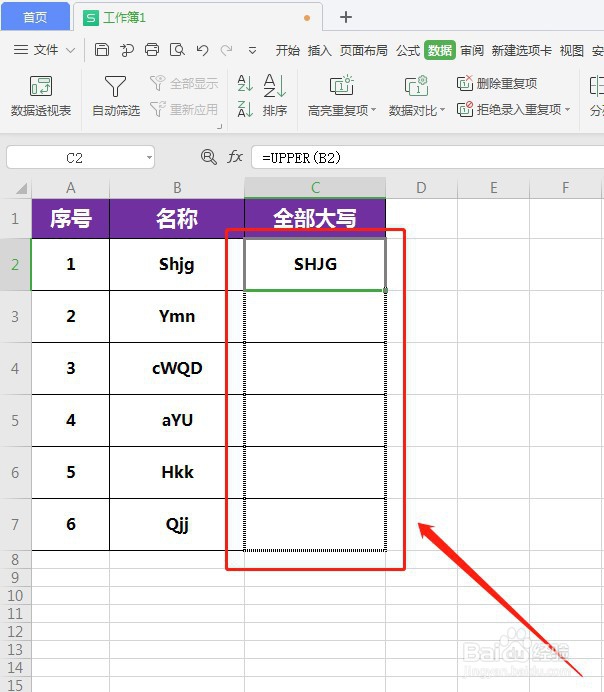Redo the last action
This screenshot has height=692, width=604.
pyautogui.click(x=227, y=50)
